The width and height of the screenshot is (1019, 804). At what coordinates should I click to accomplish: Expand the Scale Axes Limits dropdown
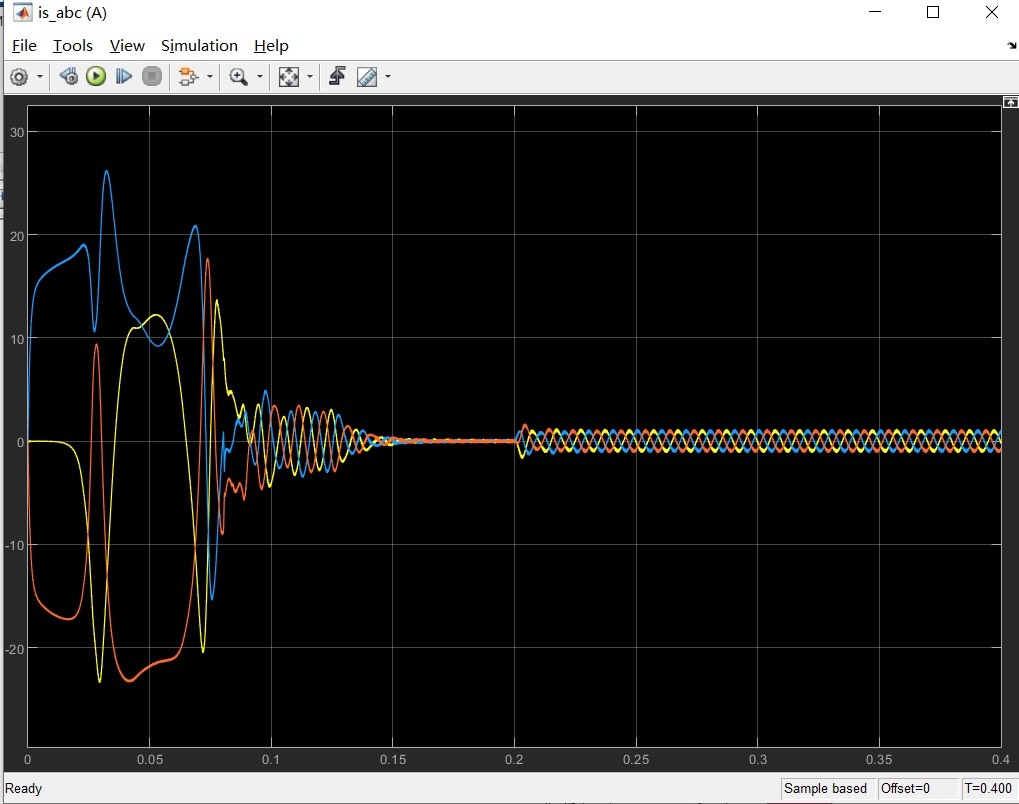[309, 77]
